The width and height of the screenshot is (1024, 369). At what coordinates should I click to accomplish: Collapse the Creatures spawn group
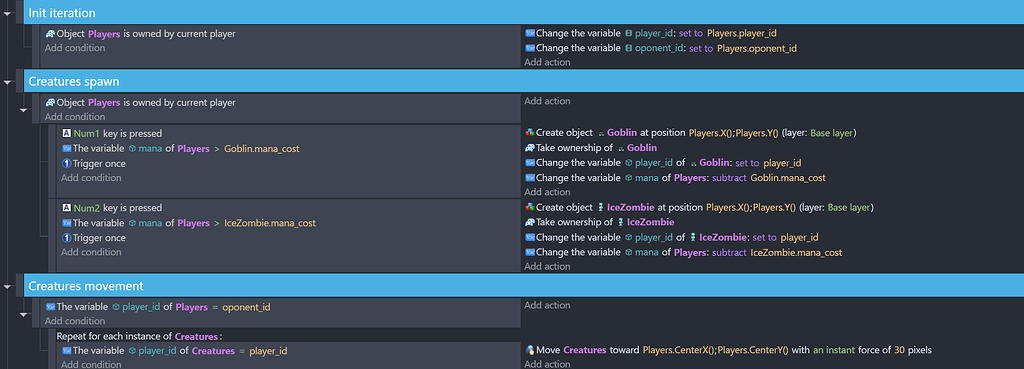tap(7, 82)
